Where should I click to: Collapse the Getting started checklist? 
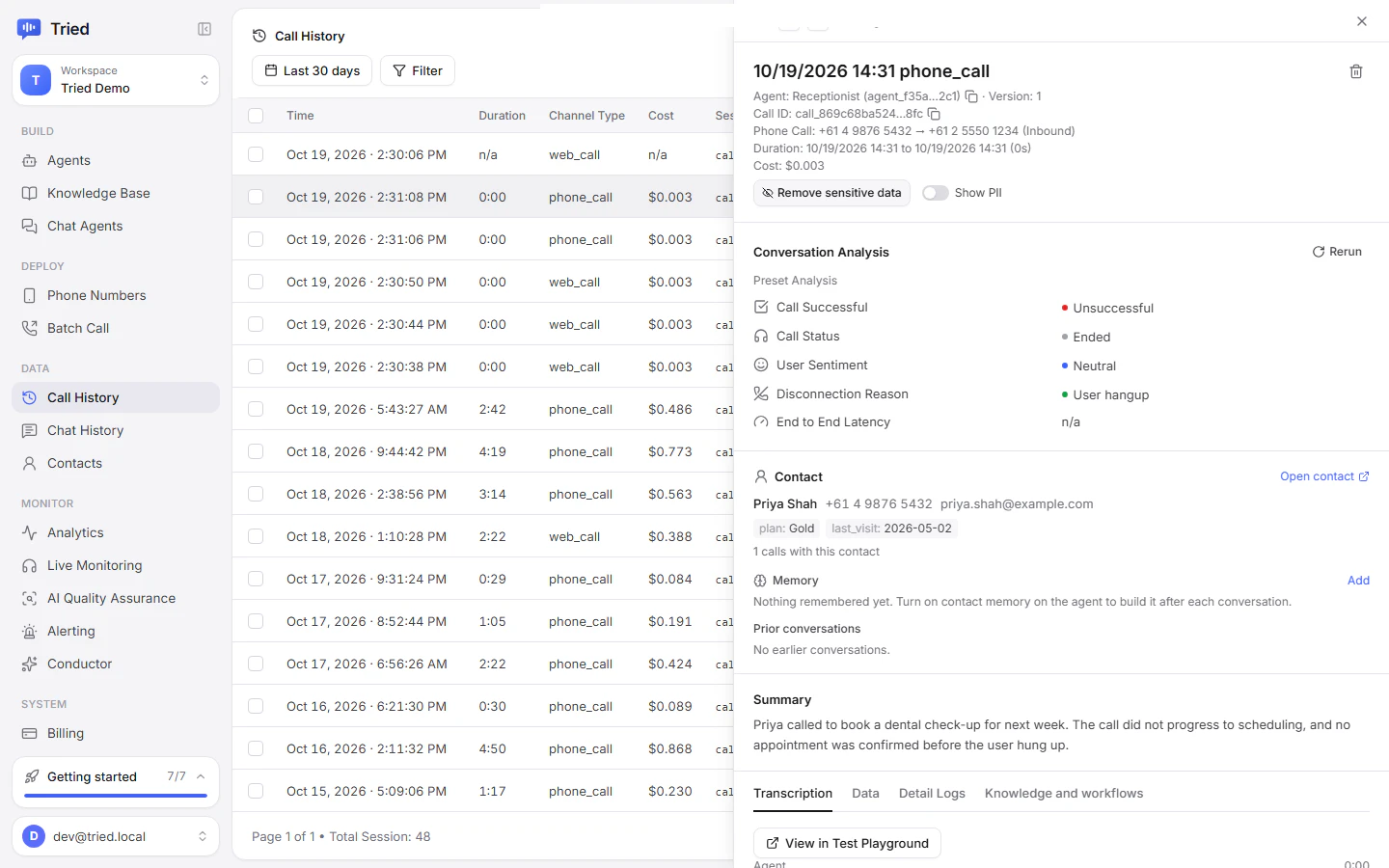click(x=201, y=776)
